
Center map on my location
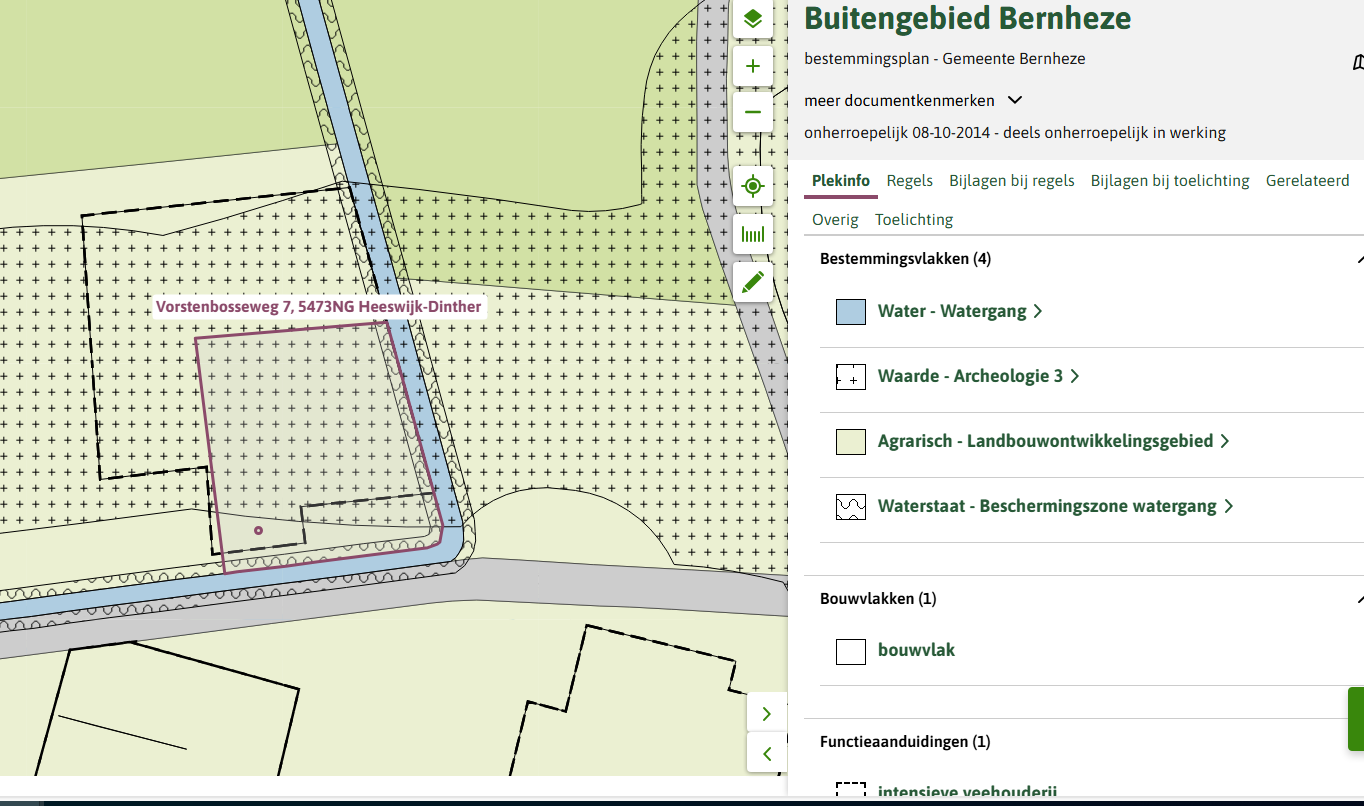753,186
